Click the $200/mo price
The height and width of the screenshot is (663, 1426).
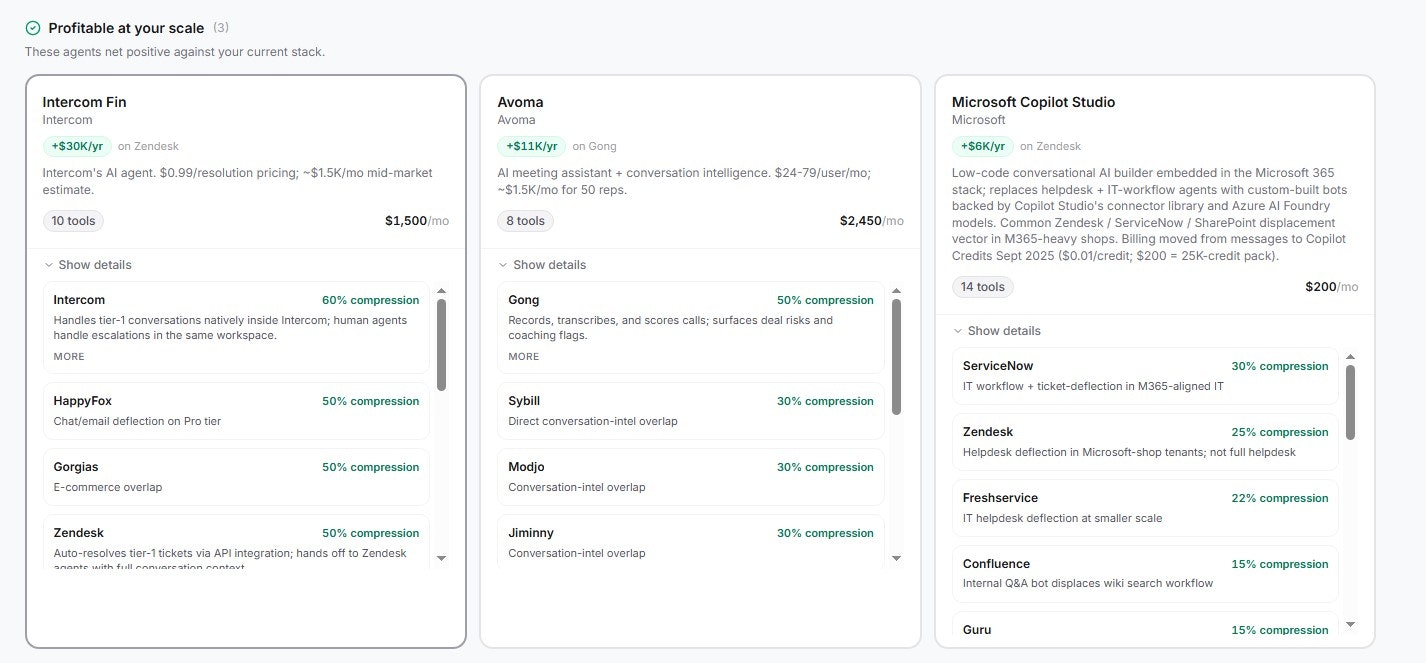click(1332, 287)
